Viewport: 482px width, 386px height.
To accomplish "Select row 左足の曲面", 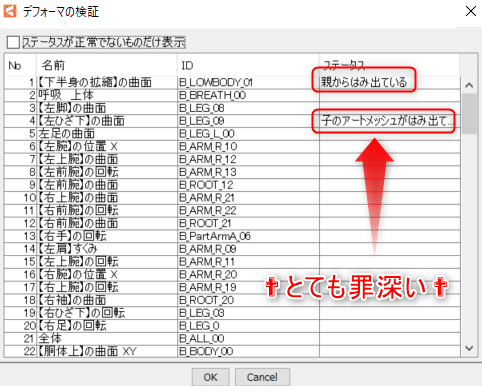I will coord(232,134).
